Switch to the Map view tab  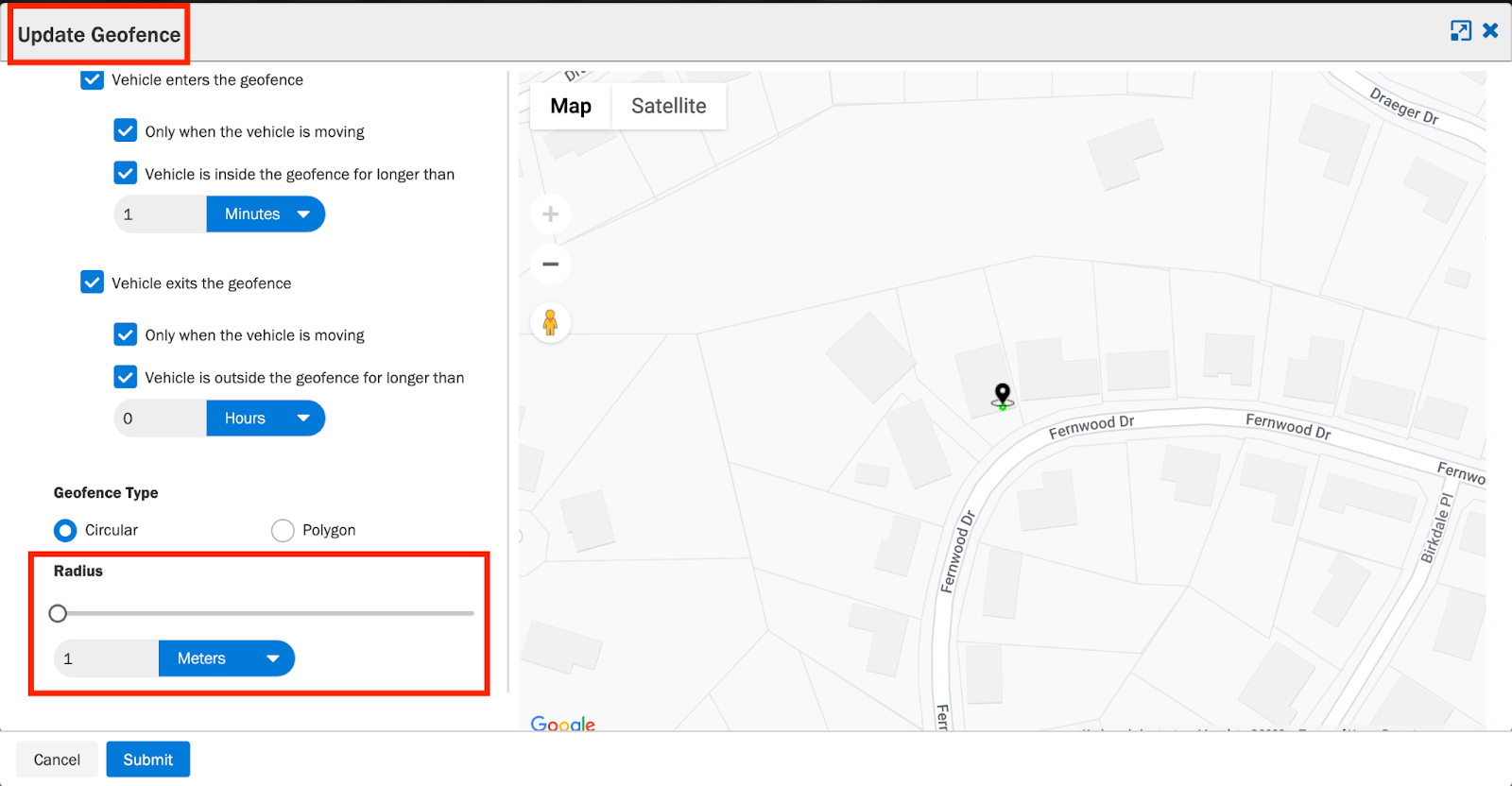571,106
